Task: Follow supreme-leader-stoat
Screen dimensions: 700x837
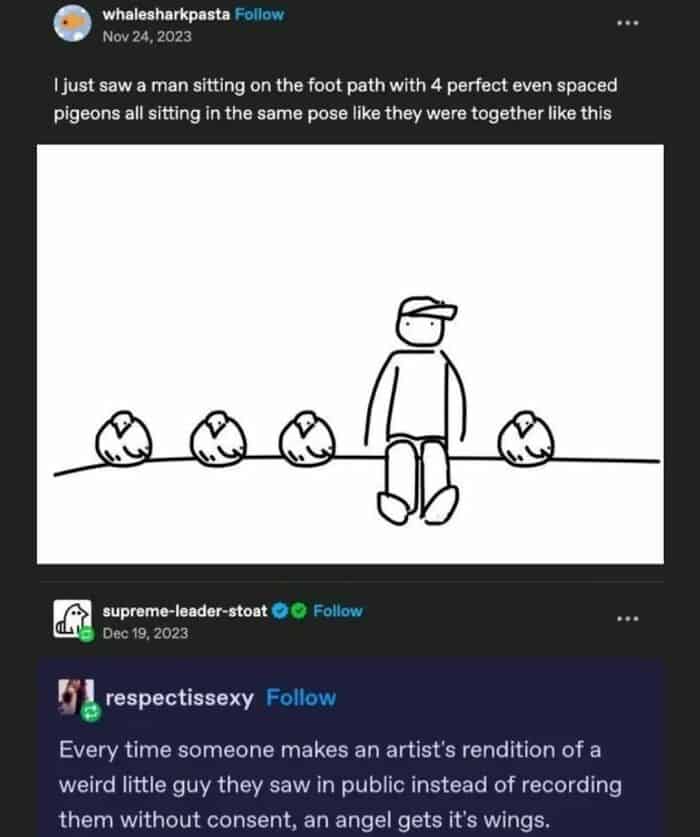Action: coord(338,610)
